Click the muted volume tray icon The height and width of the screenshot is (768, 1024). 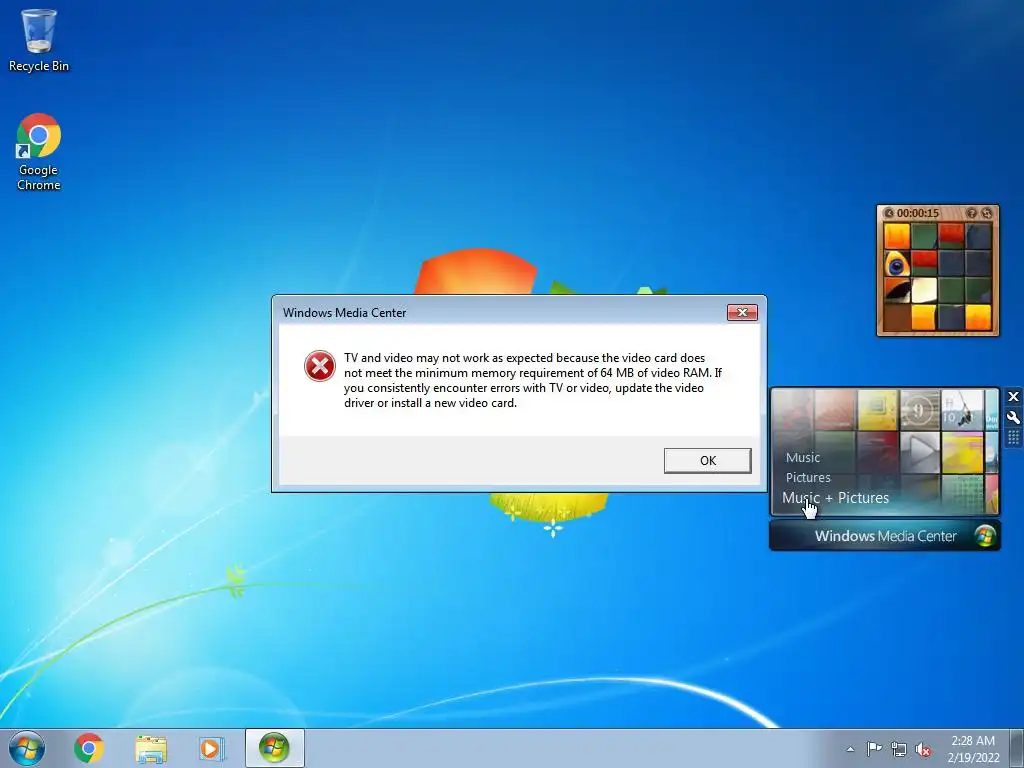coord(923,750)
